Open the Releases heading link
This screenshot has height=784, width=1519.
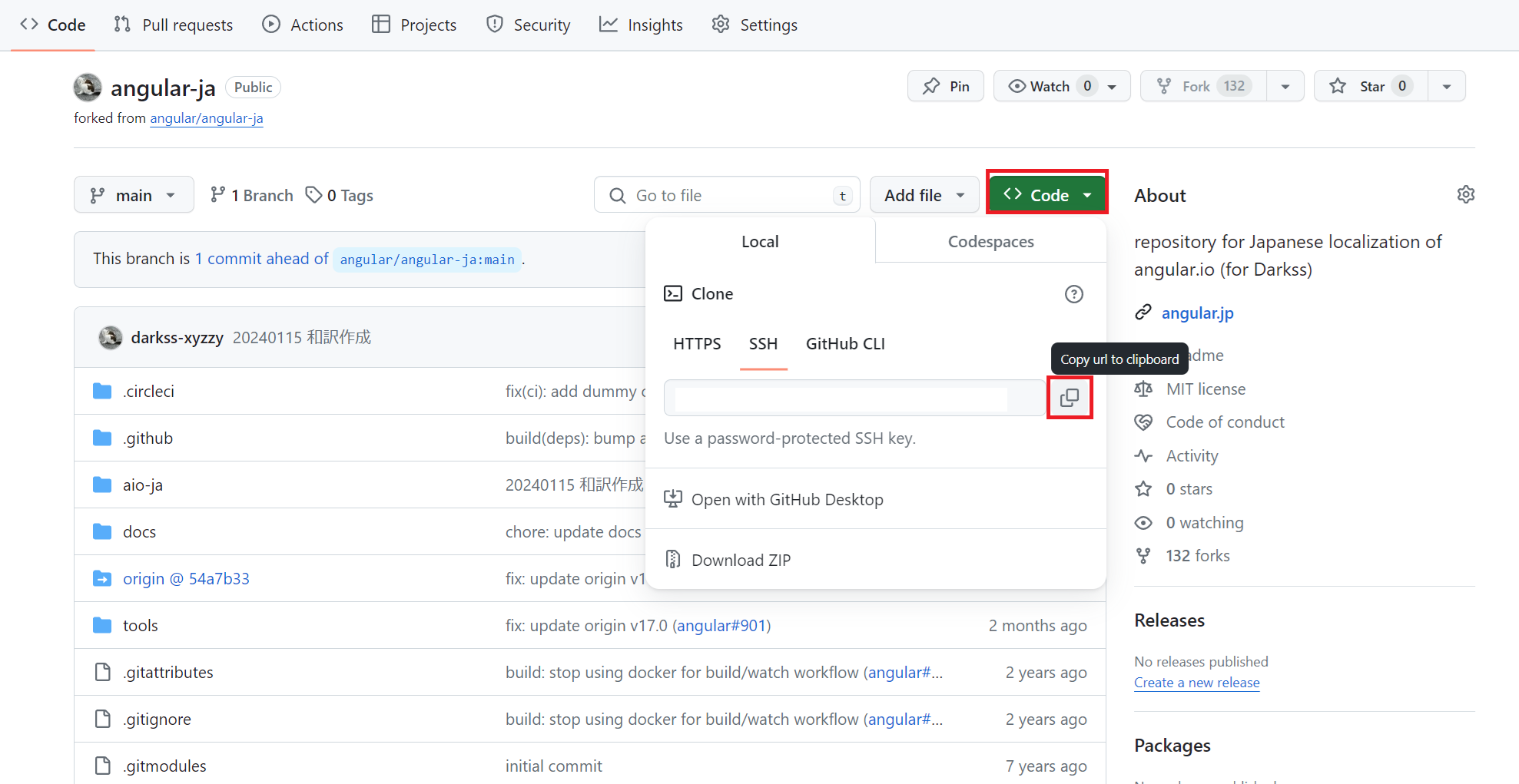(x=1169, y=620)
